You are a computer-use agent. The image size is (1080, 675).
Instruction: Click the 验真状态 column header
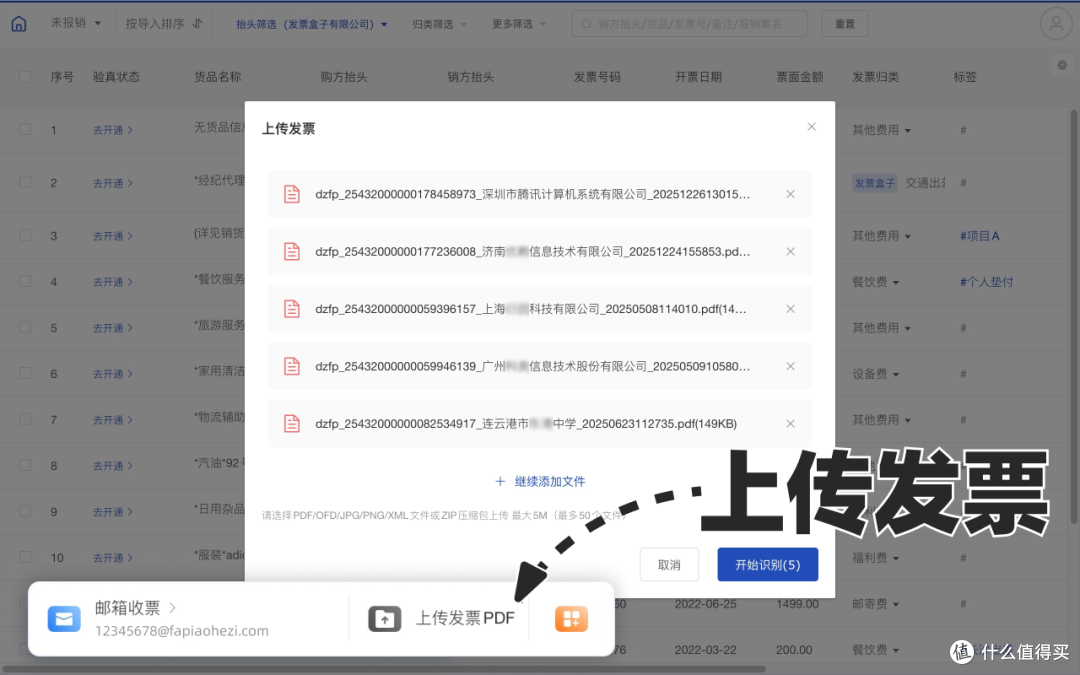pyautogui.click(x=116, y=76)
